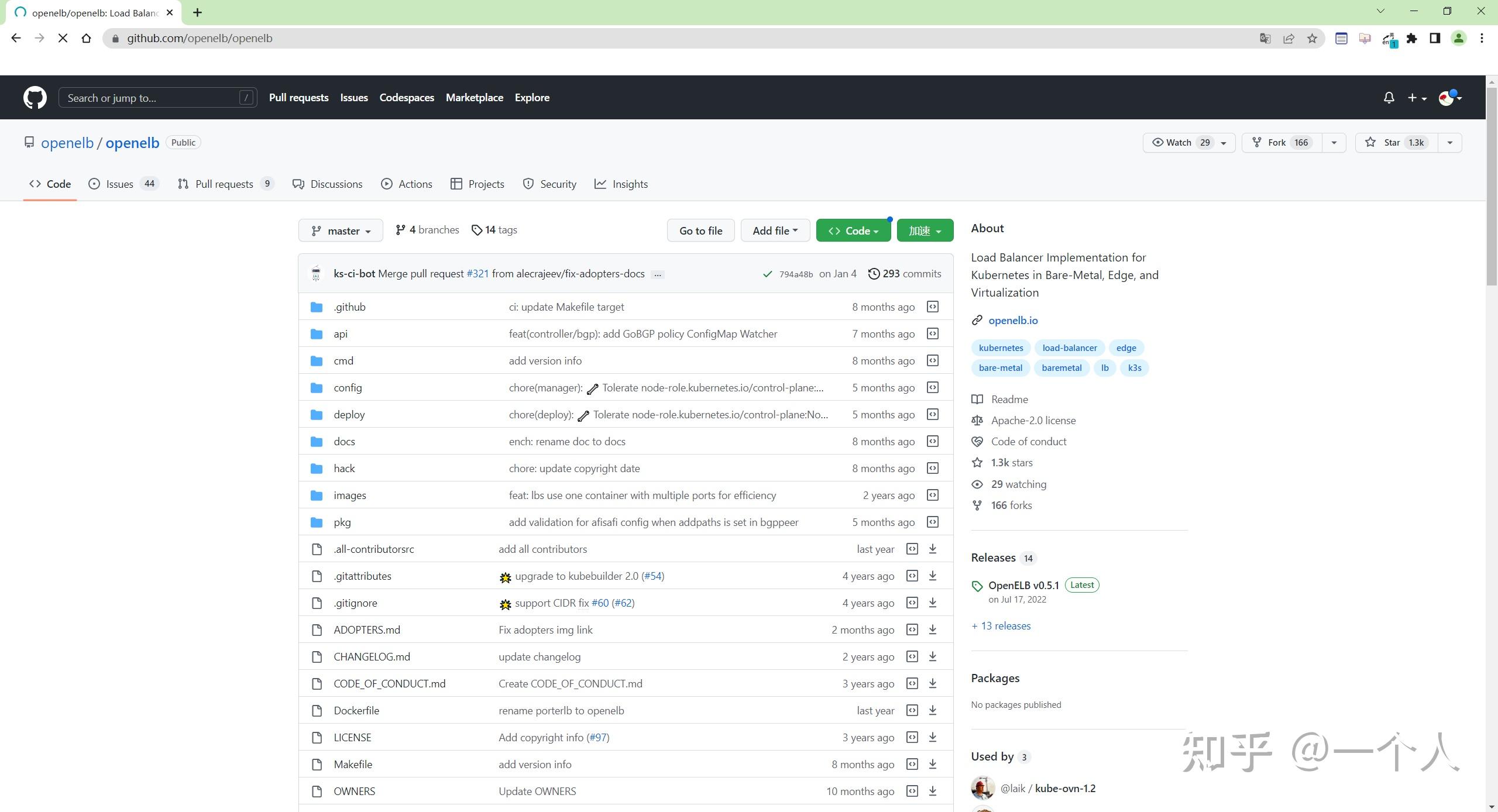Open the browser home page button
Viewport: 1498px width, 812px height.
click(87, 39)
